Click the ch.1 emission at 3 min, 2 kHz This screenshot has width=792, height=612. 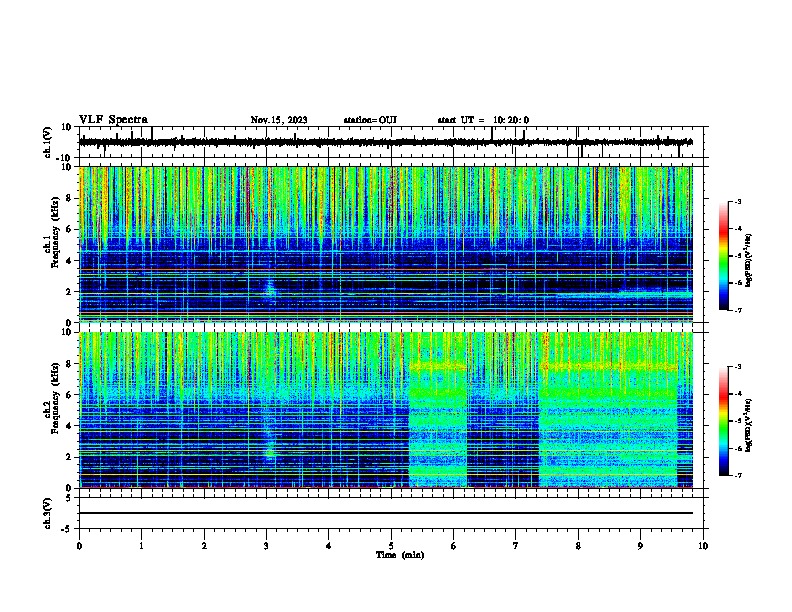click(270, 291)
